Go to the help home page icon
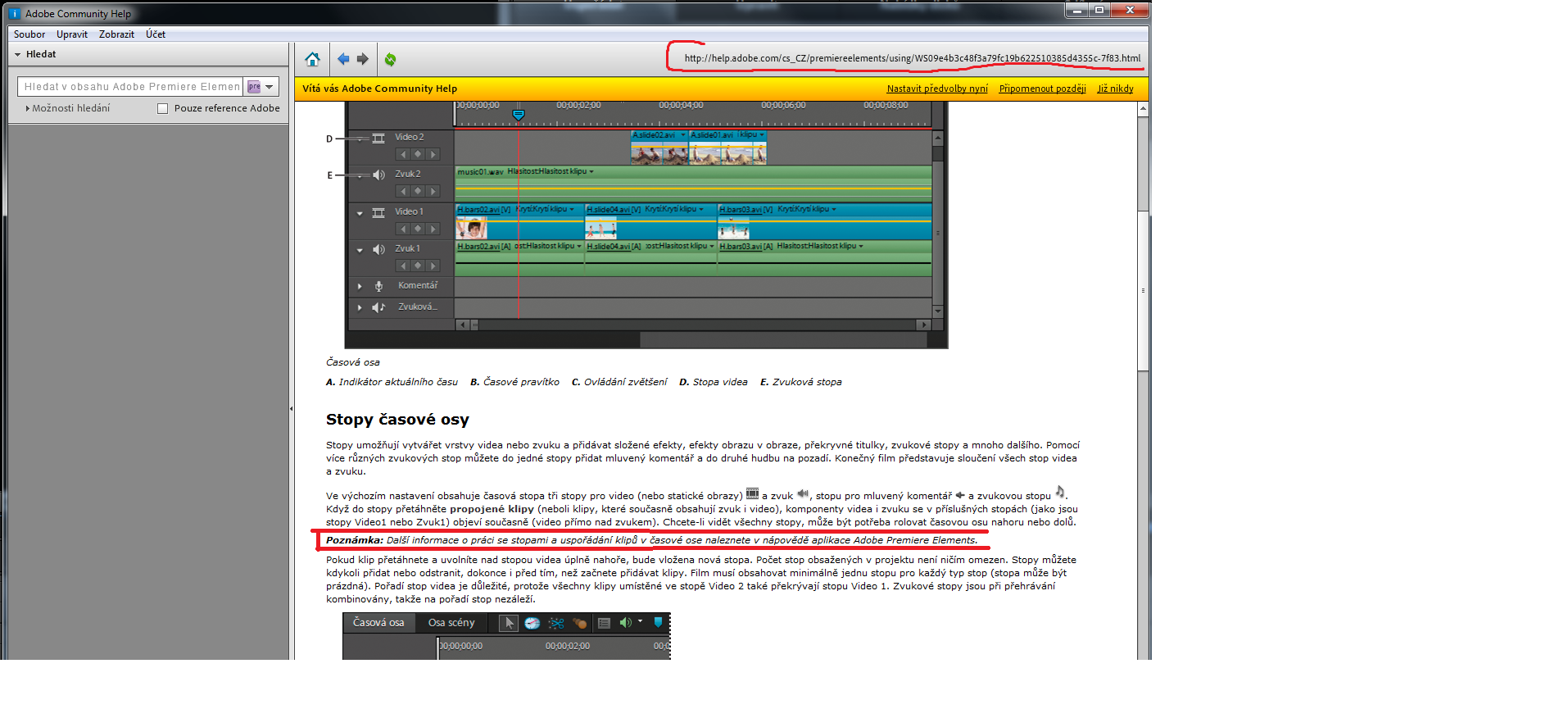Screen dimensions: 1568x709 (x=312, y=59)
